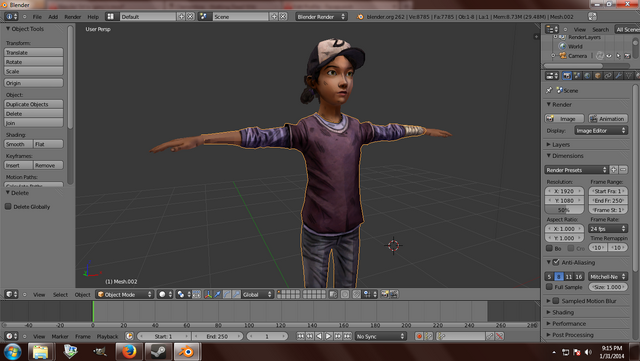Open the Render properties tab icon
This screenshot has height=361, width=640.
click(x=567, y=76)
